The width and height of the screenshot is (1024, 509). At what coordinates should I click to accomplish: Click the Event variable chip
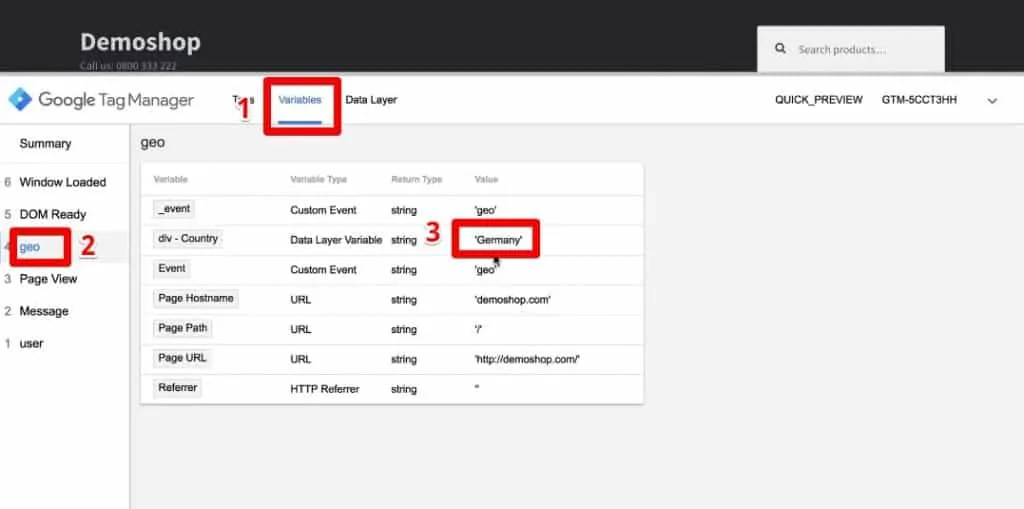pyautogui.click(x=172, y=269)
